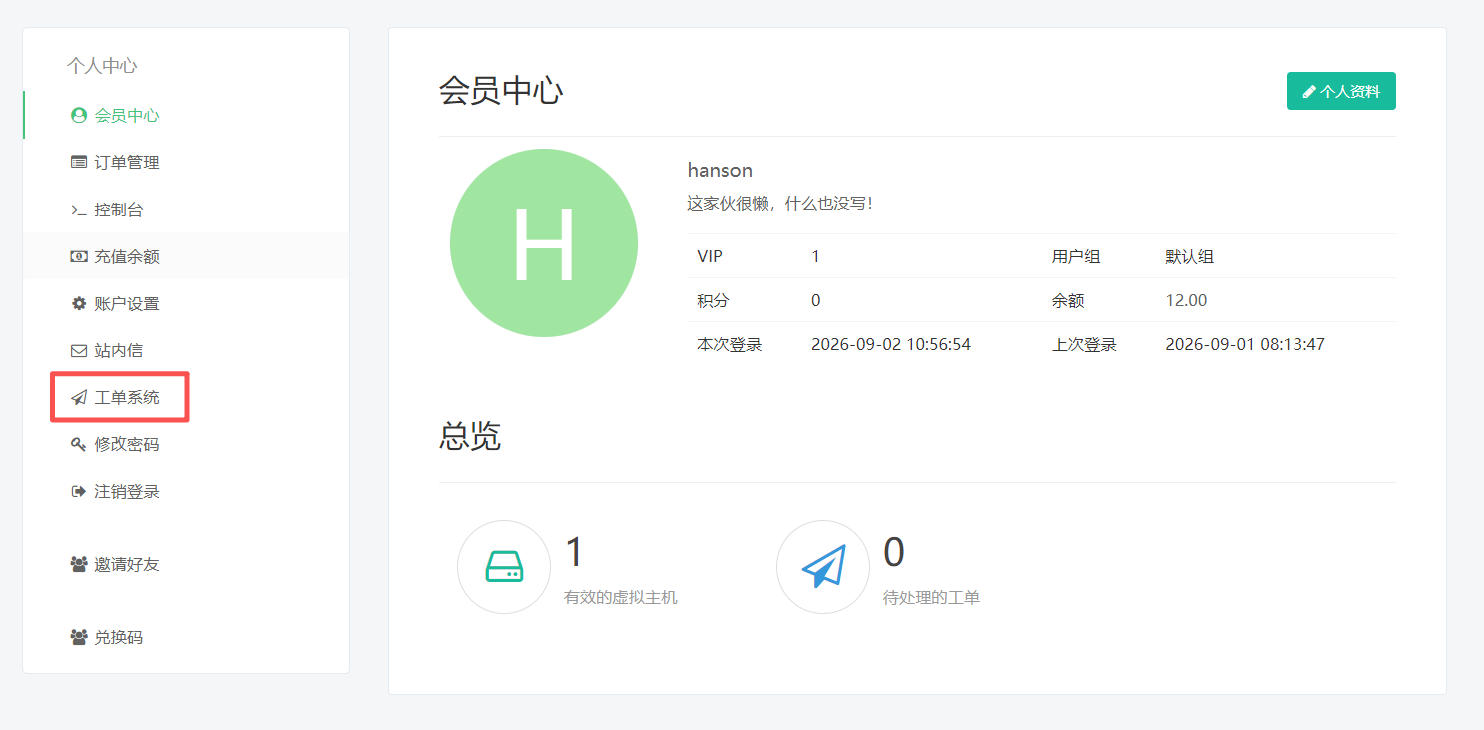
Task: Click the user icon beside 会员中心
Action: point(78,115)
